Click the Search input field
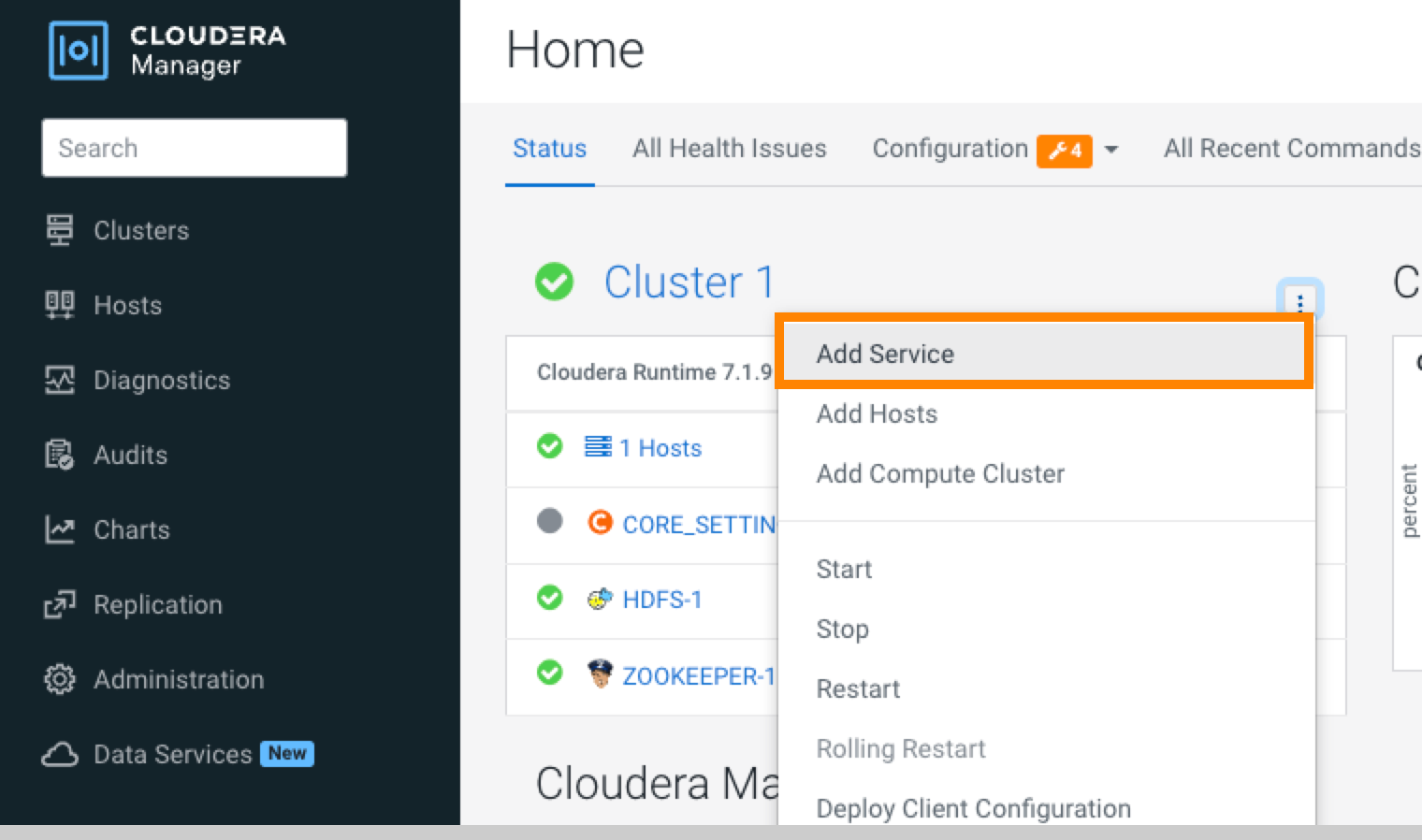The height and width of the screenshot is (840, 1422). (195, 148)
